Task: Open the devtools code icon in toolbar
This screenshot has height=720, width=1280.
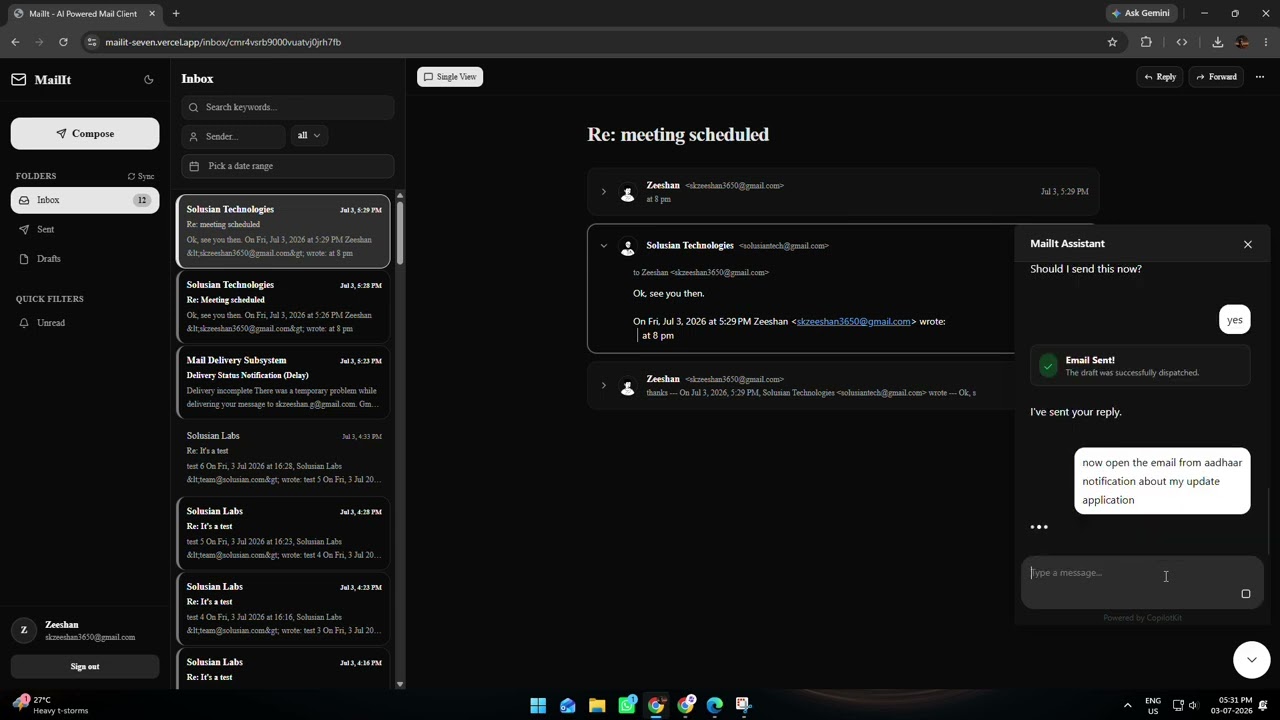Action: pyautogui.click(x=1182, y=42)
